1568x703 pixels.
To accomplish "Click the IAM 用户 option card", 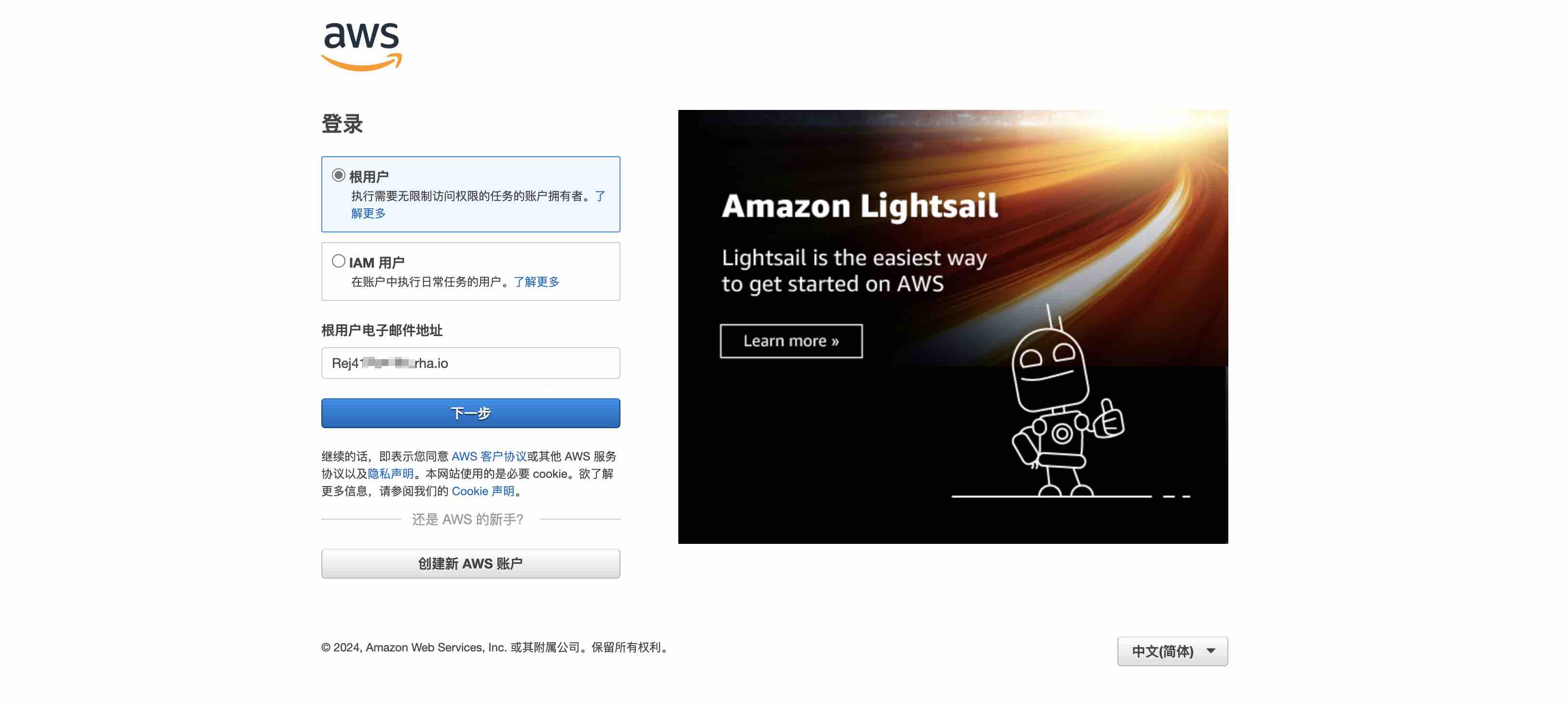I will click(470, 271).
